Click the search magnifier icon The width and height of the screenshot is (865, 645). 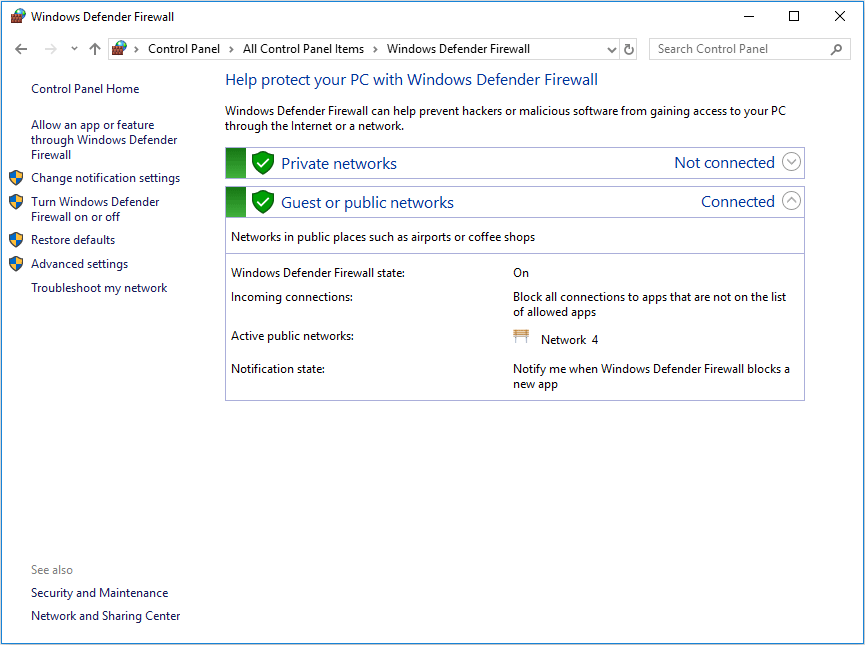(x=836, y=49)
